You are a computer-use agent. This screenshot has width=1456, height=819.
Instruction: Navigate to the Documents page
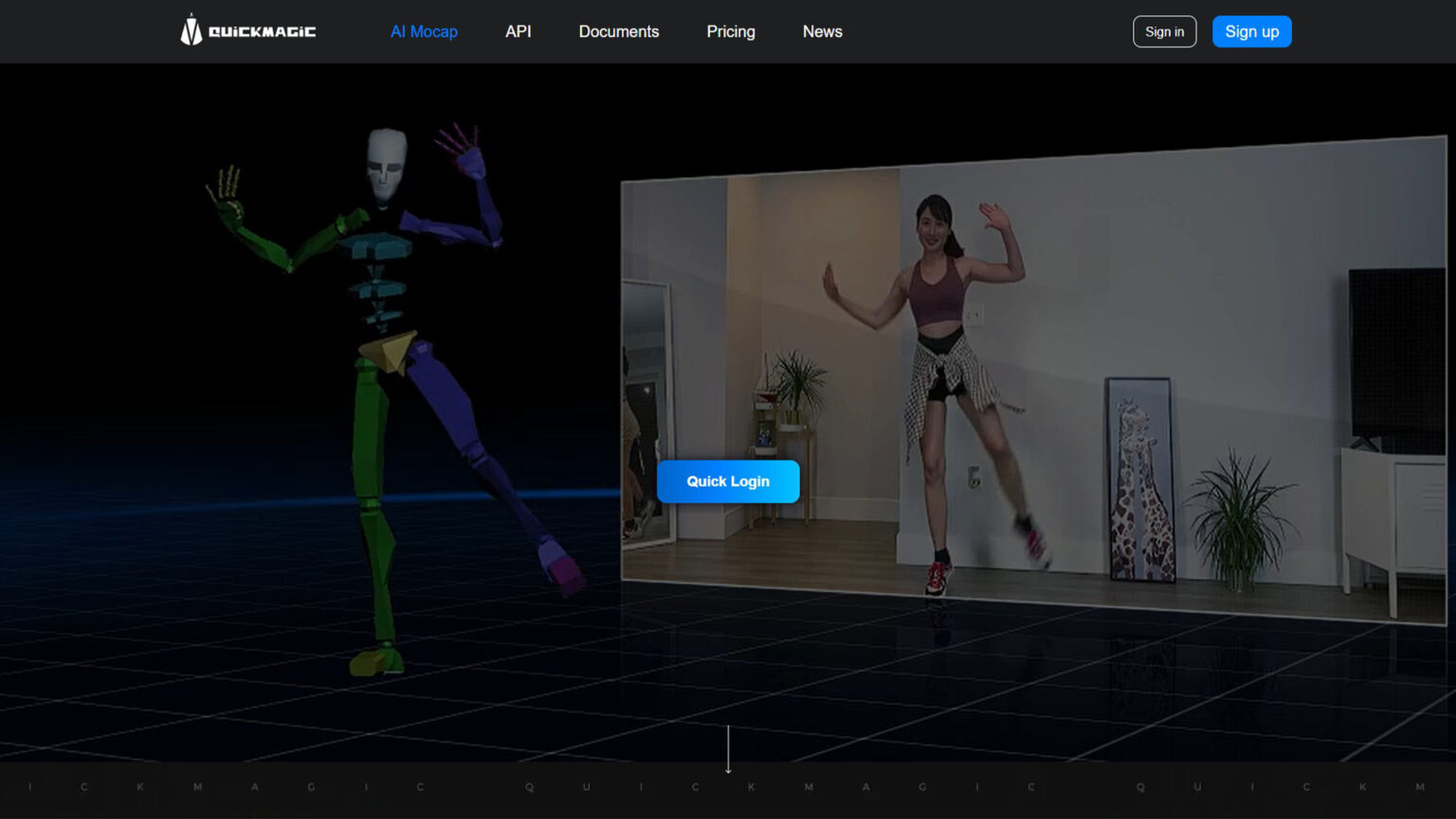tap(618, 31)
